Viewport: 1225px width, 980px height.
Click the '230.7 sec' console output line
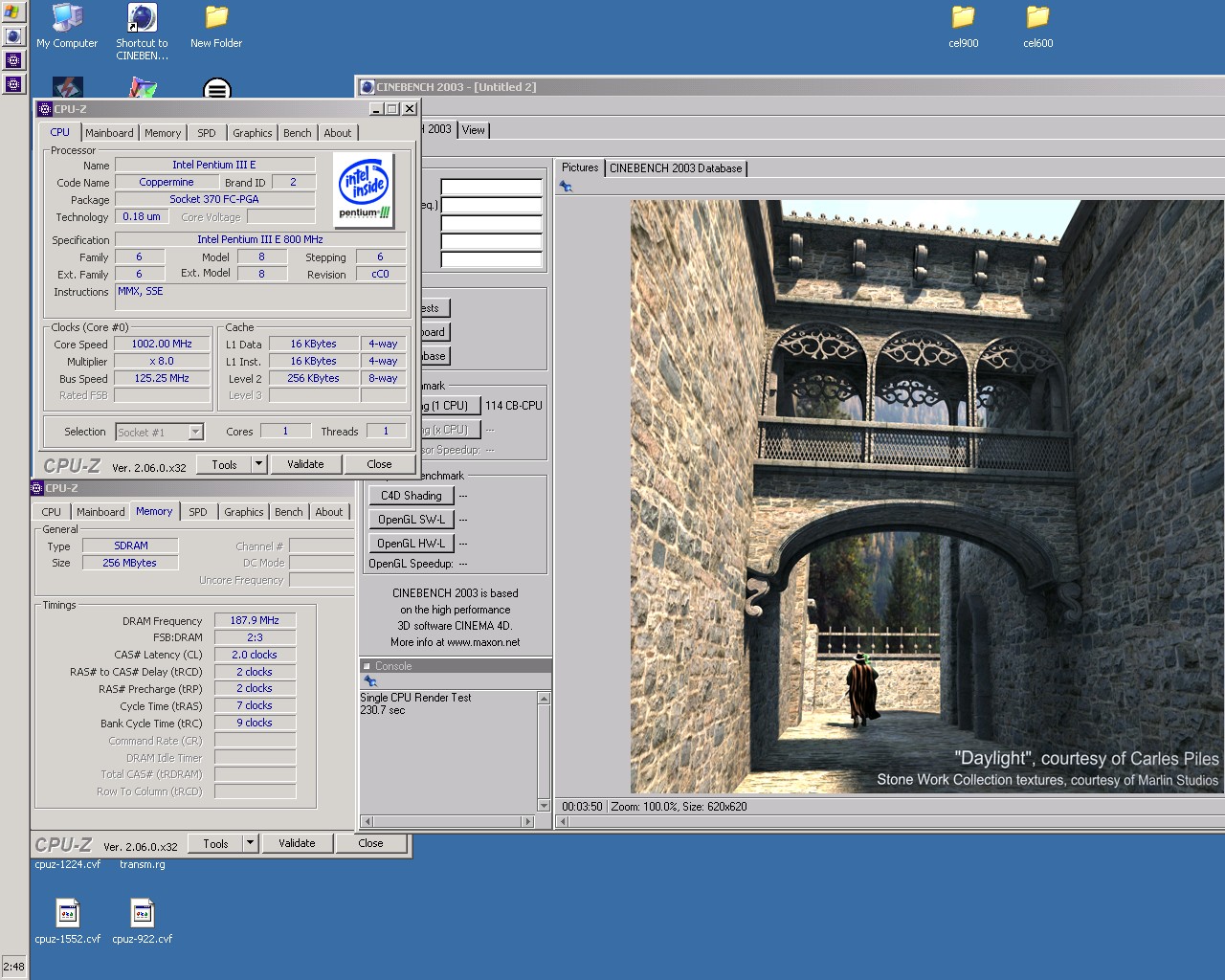pyautogui.click(x=383, y=710)
